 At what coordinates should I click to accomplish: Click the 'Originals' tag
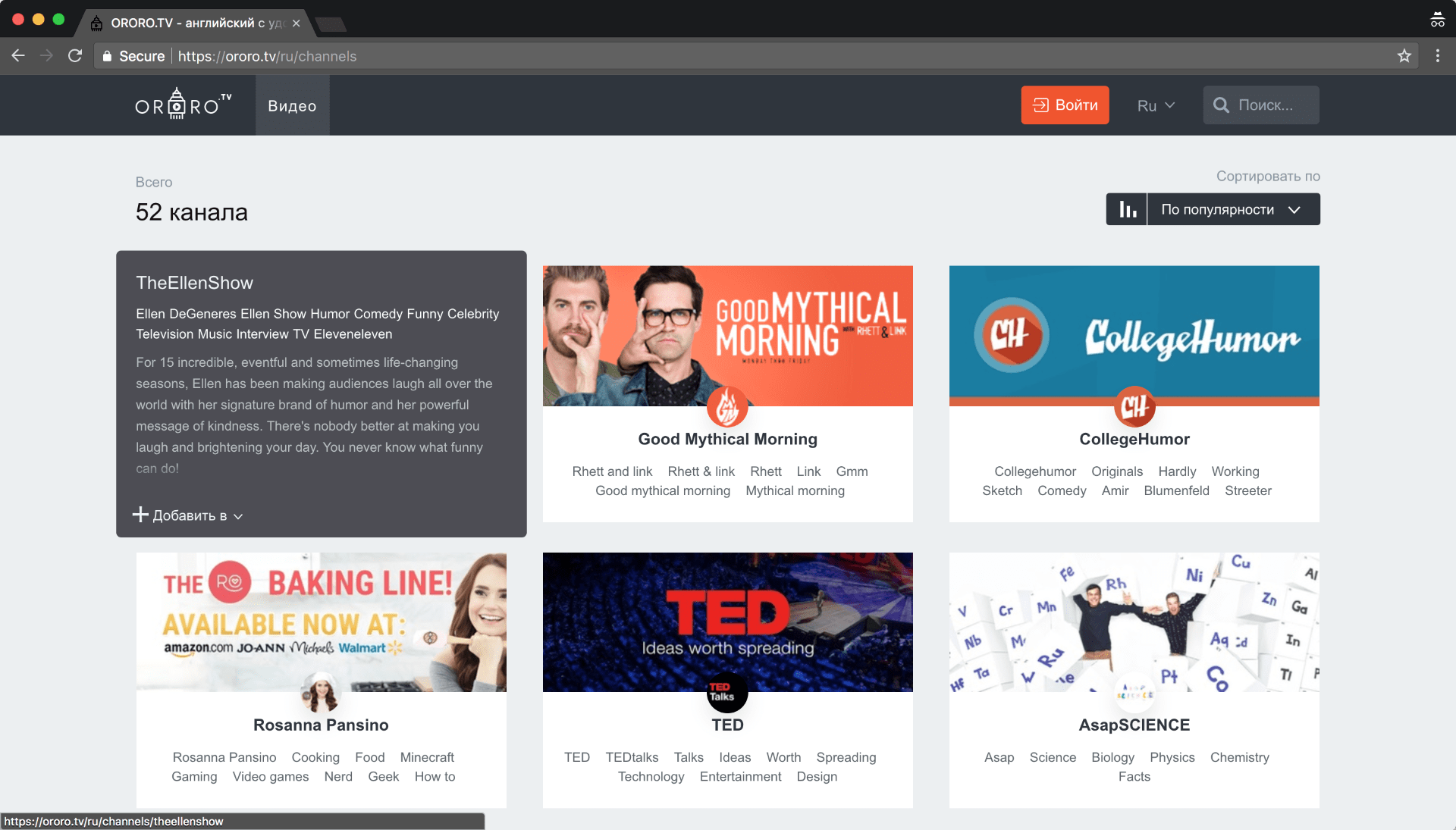[1116, 471]
